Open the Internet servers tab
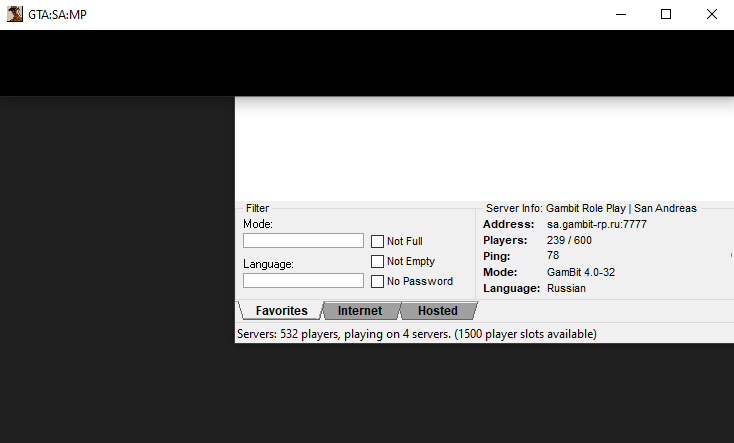The height and width of the screenshot is (443, 734). [x=359, y=311]
